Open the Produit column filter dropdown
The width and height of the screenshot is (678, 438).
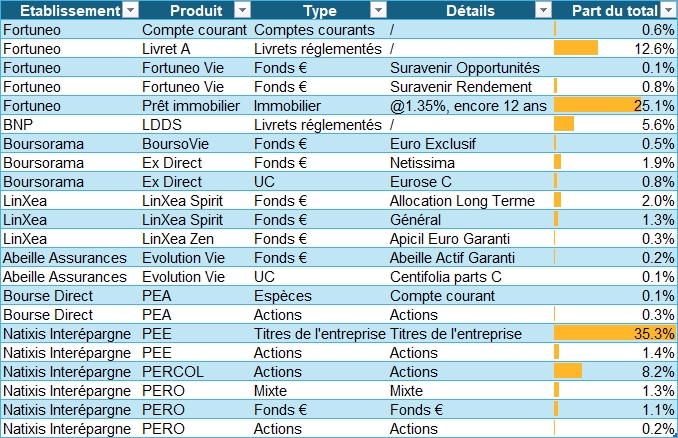point(241,10)
